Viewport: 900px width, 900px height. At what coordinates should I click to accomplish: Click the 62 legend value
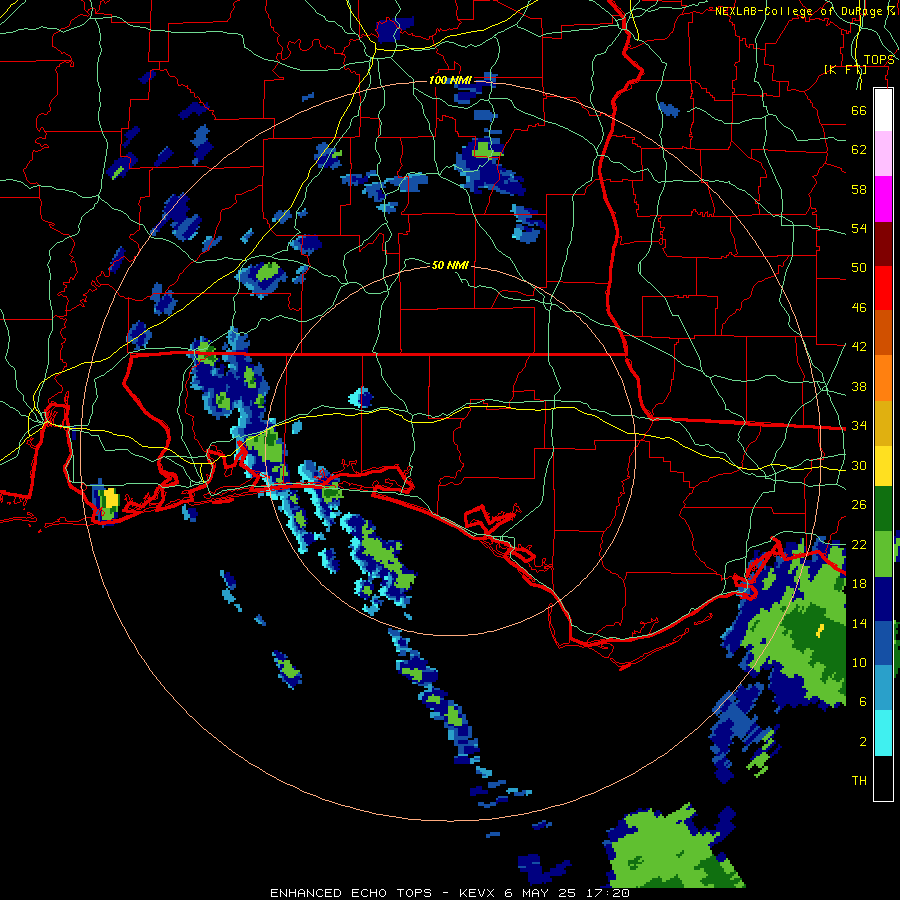(859, 150)
